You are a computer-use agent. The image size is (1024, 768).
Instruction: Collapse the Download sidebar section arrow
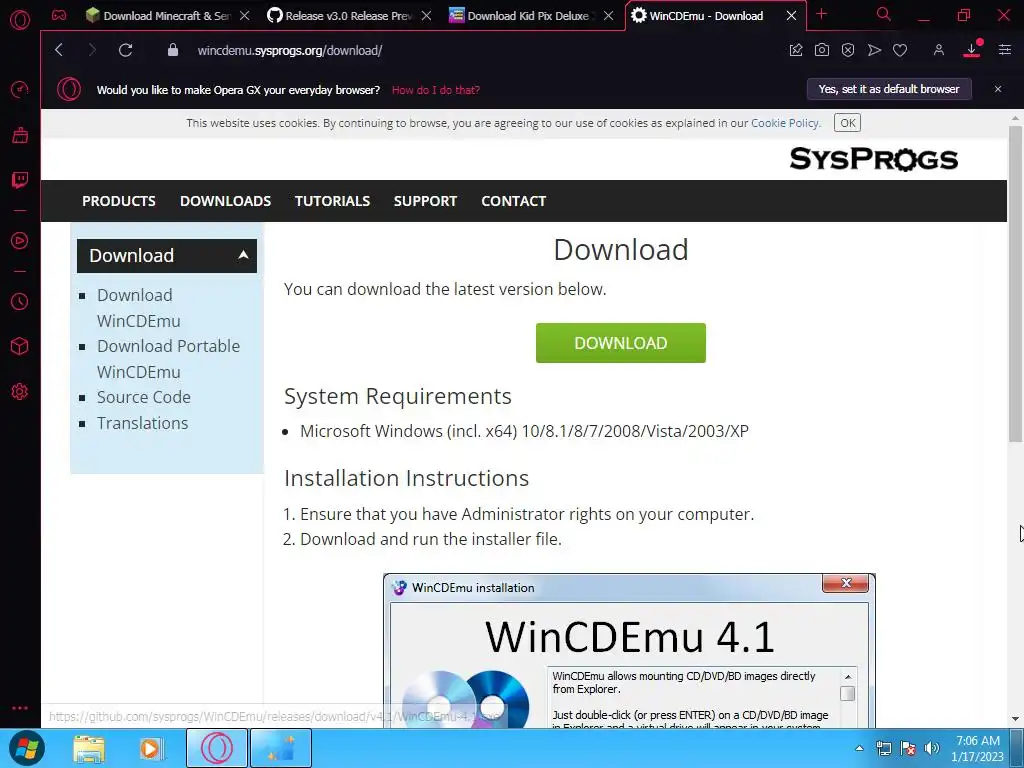tap(243, 255)
